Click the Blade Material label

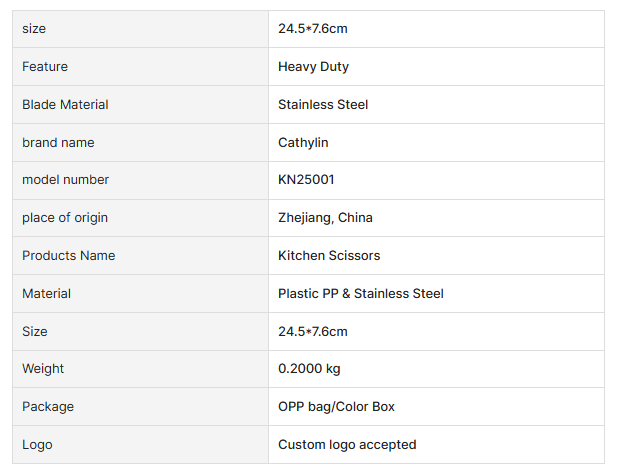[65, 105]
